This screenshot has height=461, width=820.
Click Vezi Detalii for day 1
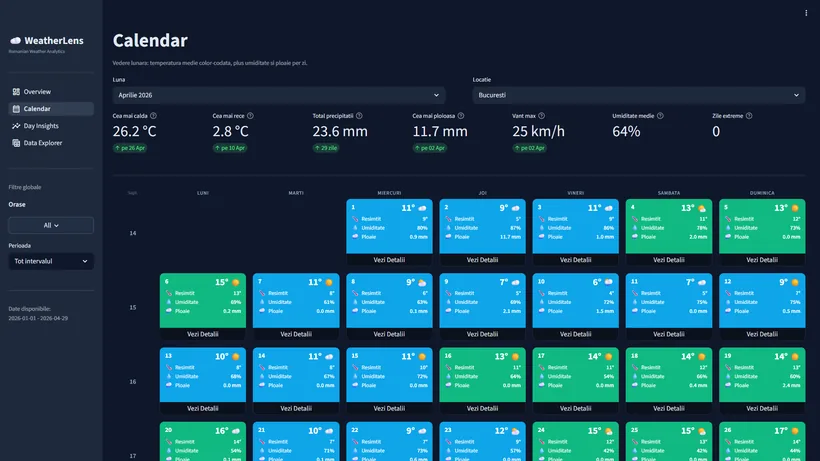(389, 260)
